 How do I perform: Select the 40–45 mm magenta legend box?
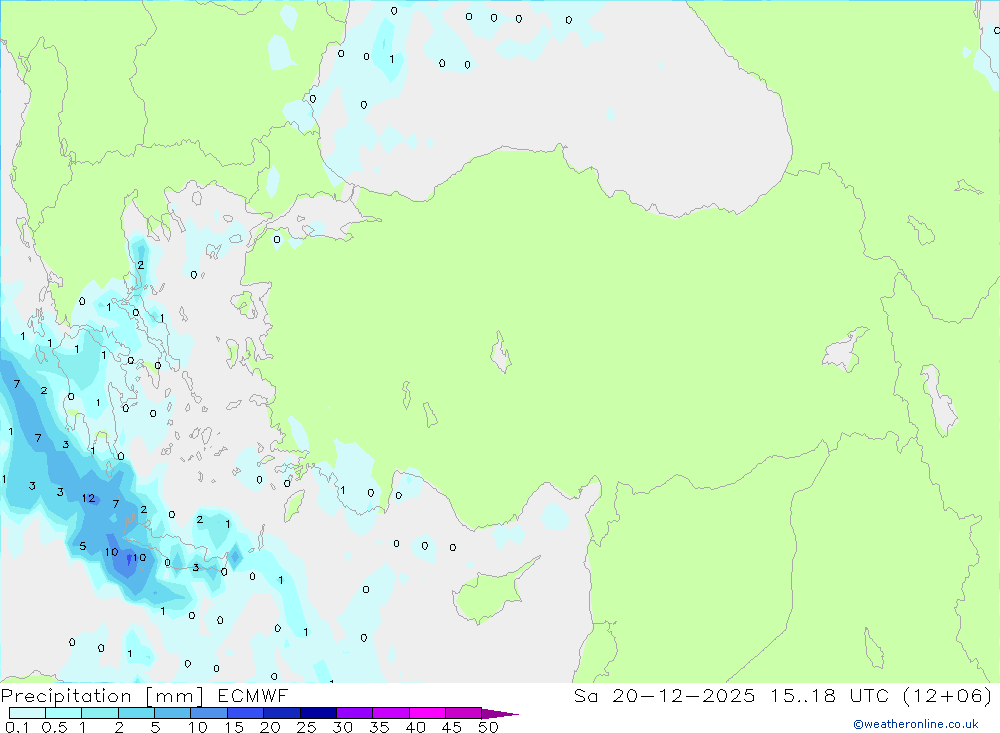tap(427, 713)
